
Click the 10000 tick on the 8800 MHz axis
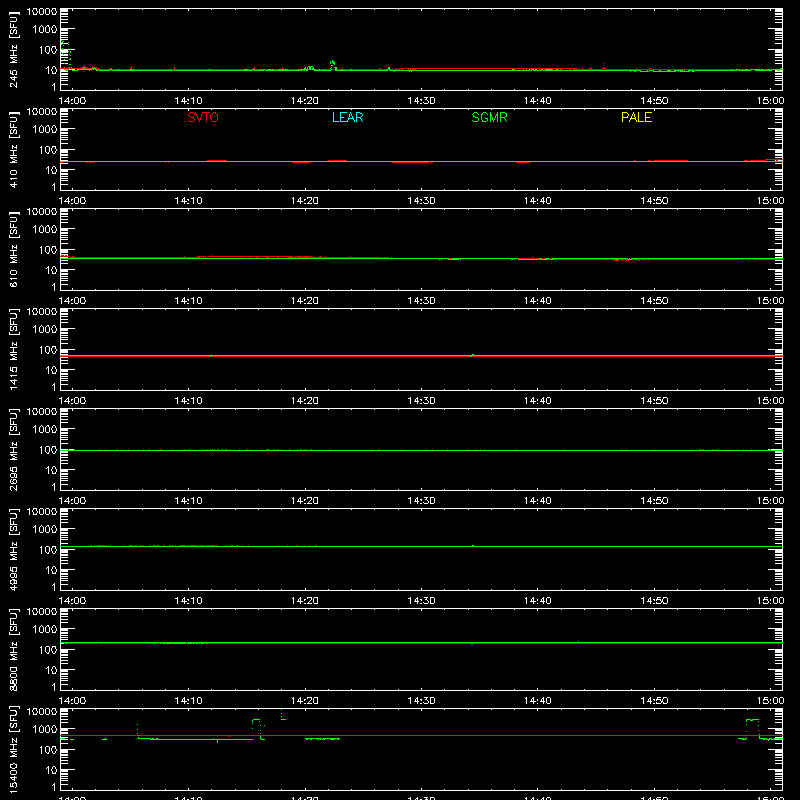42,612
